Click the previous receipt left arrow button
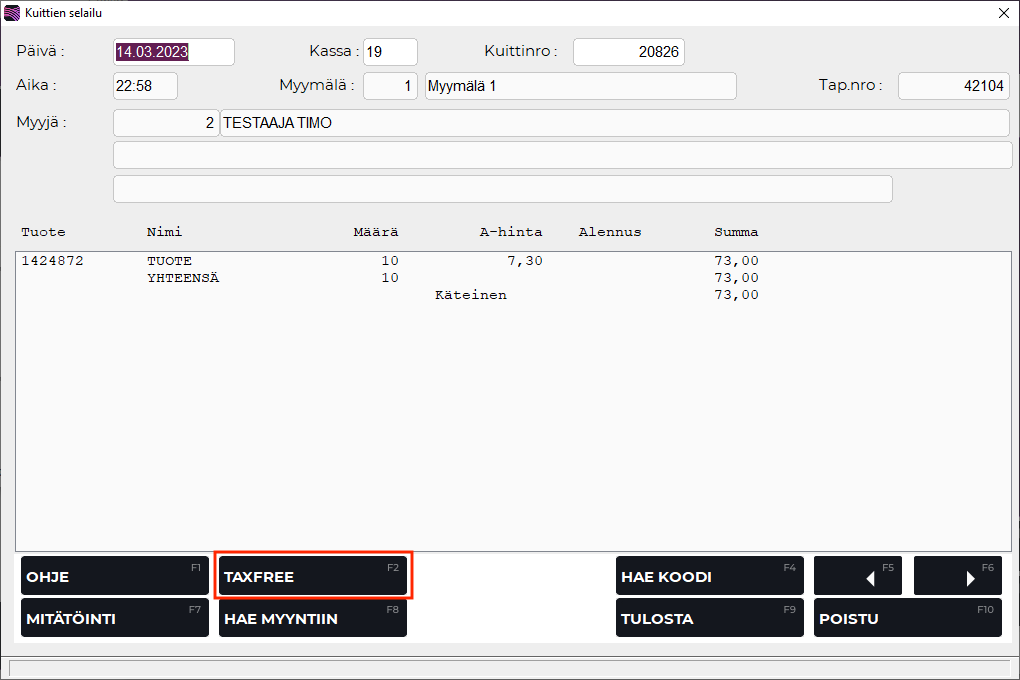 [857, 577]
